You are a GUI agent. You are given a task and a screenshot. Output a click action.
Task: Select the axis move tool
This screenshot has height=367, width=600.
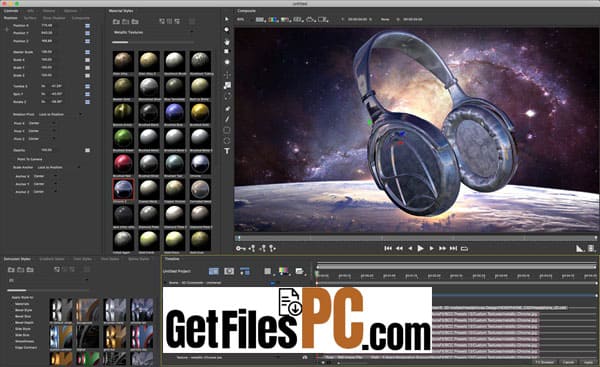coord(227,75)
